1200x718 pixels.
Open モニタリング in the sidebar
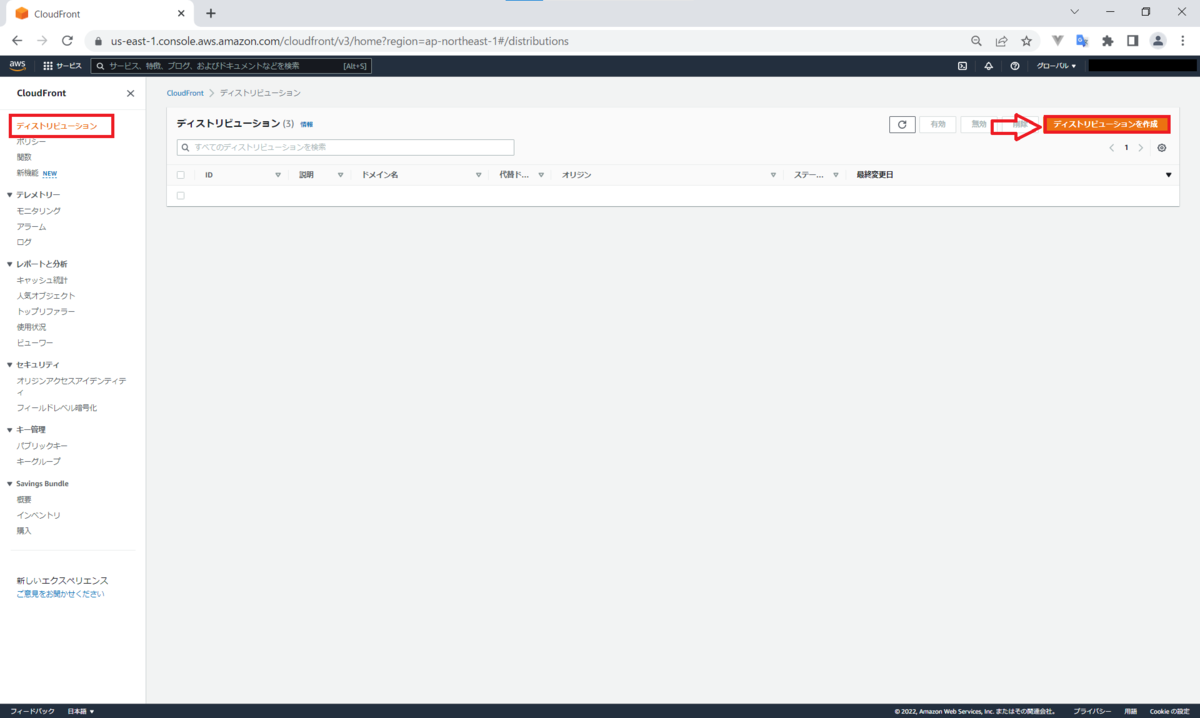pyautogui.click(x=39, y=211)
